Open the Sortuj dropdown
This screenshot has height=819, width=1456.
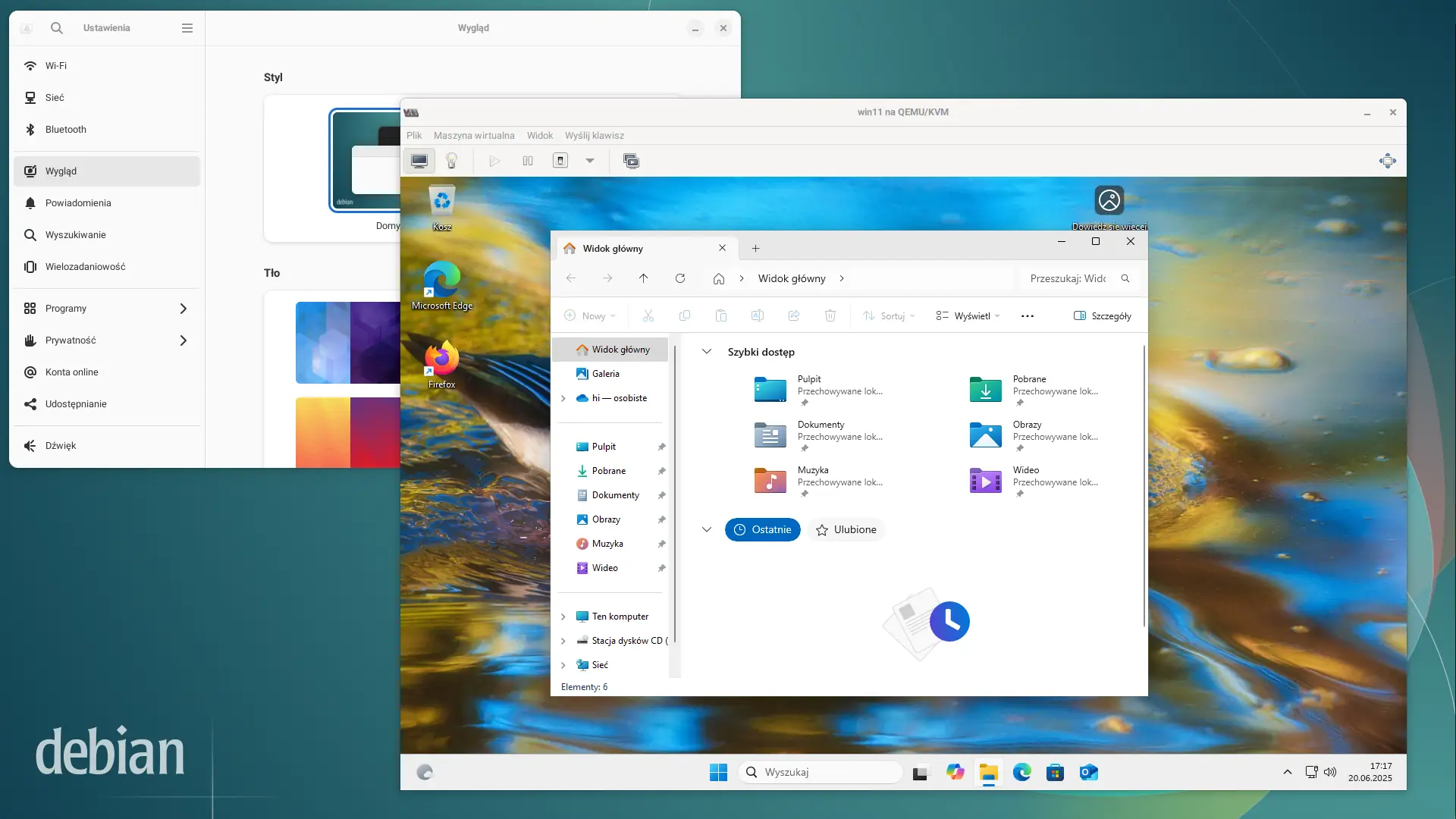889,316
